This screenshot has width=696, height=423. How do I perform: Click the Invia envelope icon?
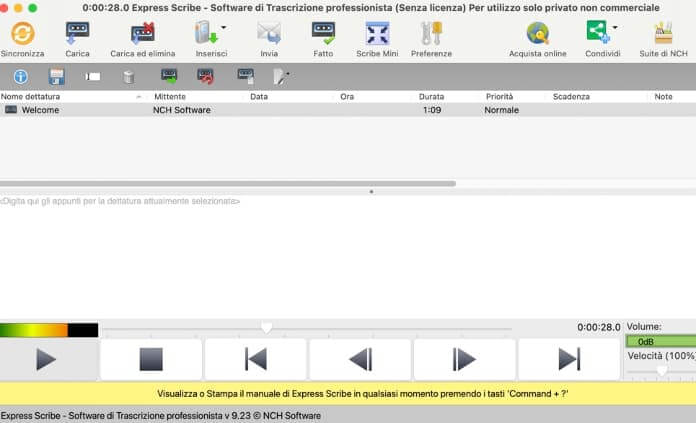click(269, 33)
